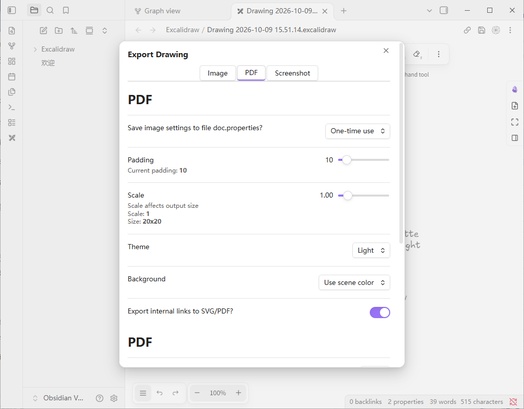This screenshot has width=524, height=409.
Task: Open command palette ribbon icon
Action: pos(12,107)
